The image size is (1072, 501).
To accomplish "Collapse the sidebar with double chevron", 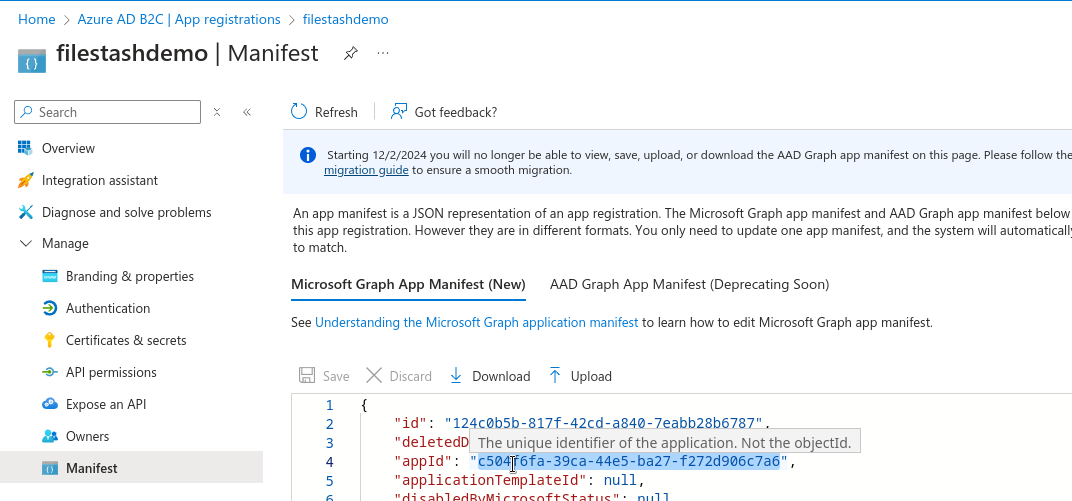I will pyautogui.click(x=247, y=112).
